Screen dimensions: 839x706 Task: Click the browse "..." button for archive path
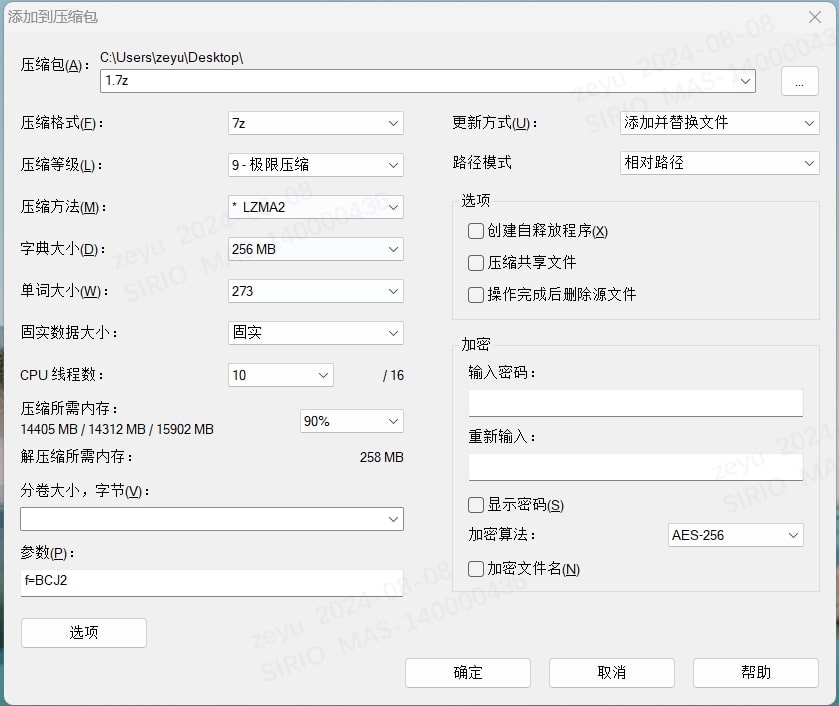tap(799, 82)
